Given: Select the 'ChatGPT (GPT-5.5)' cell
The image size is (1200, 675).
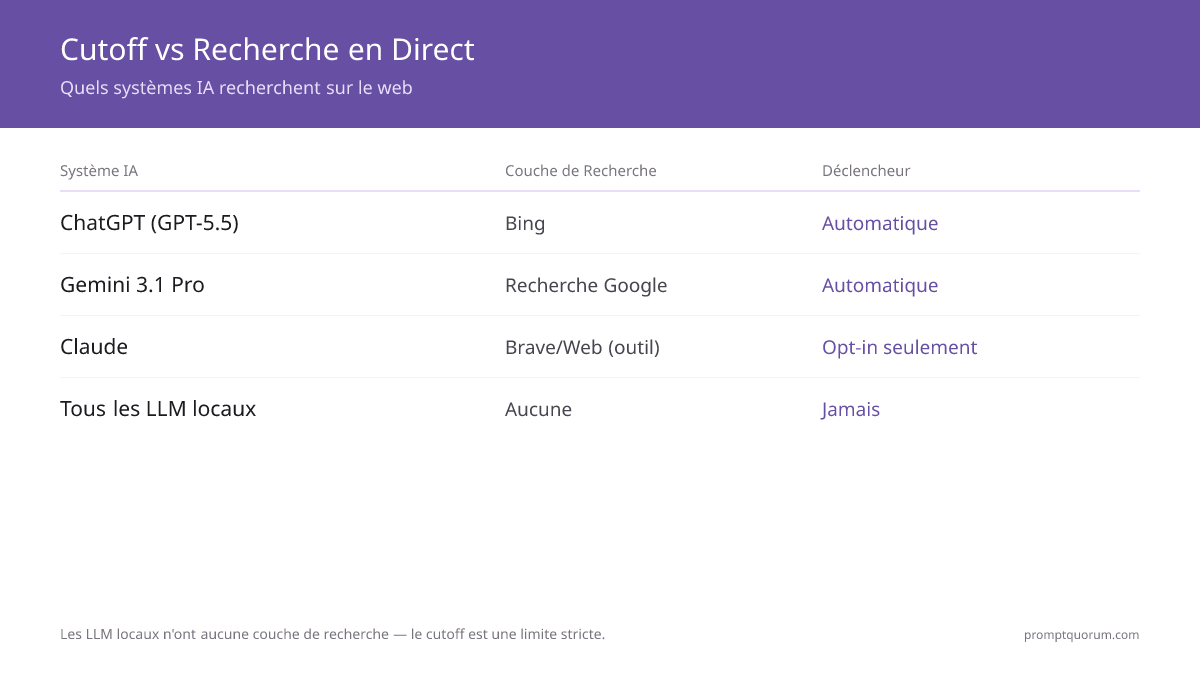Looking at the screenshot, I should (x=149, y=223).
